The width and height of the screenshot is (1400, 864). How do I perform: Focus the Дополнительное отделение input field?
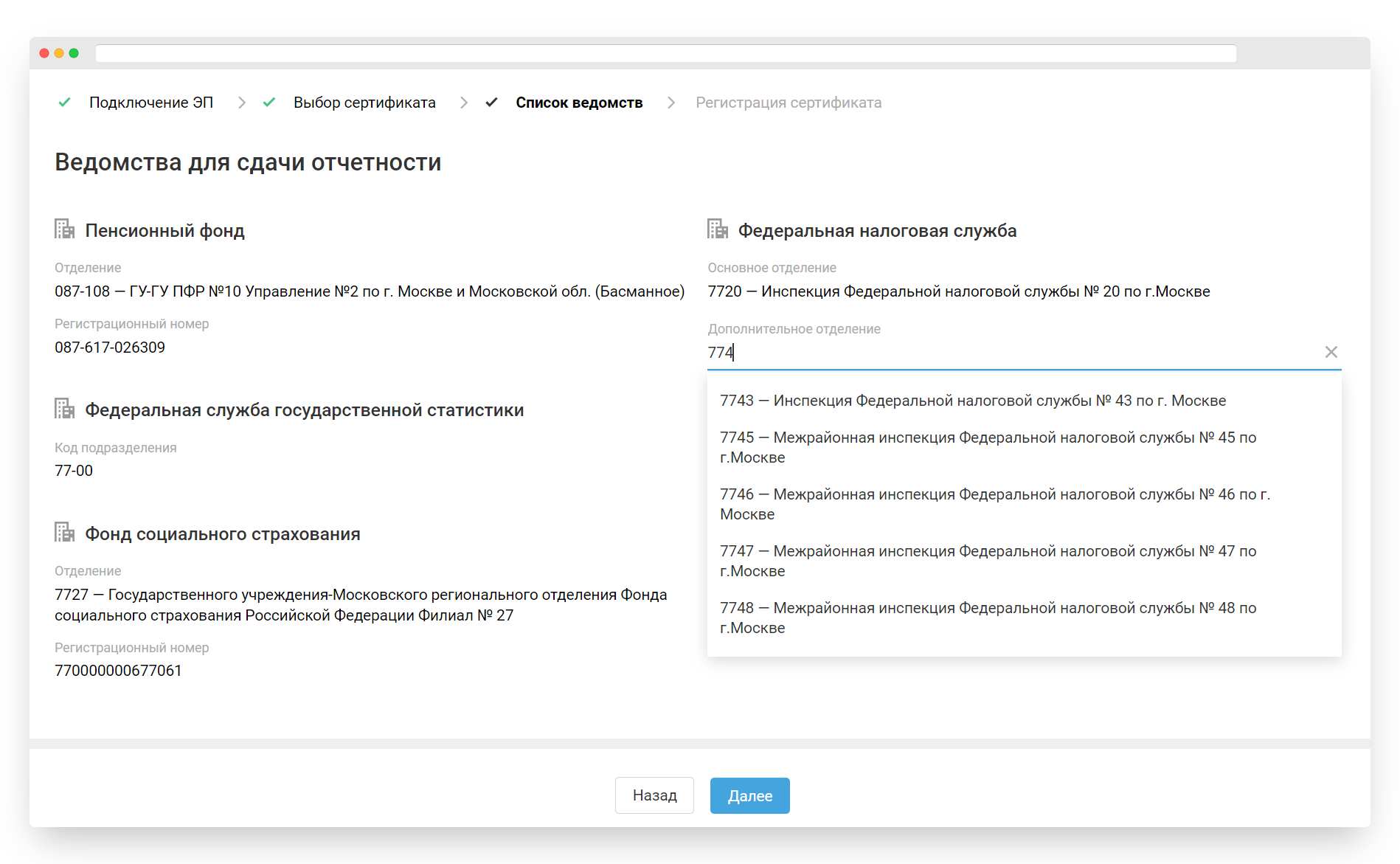pyautogui.click(x=1011, y=353)
